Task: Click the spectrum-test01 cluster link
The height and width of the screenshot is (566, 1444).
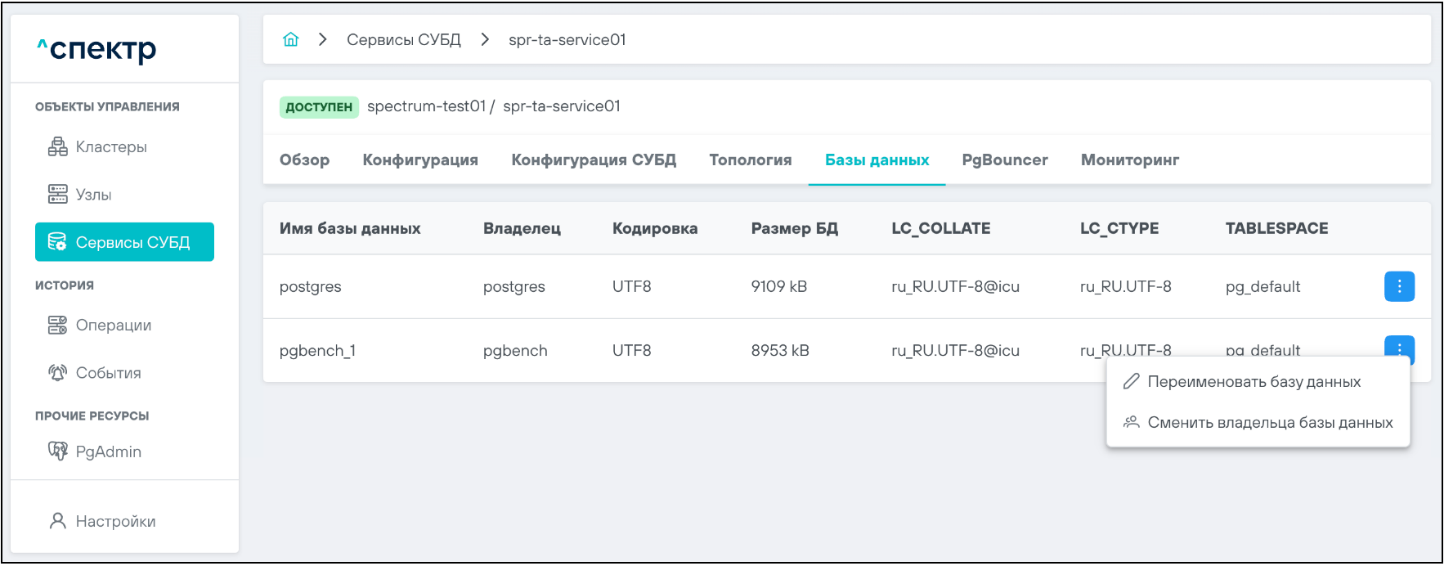Action: pos(426,106)
